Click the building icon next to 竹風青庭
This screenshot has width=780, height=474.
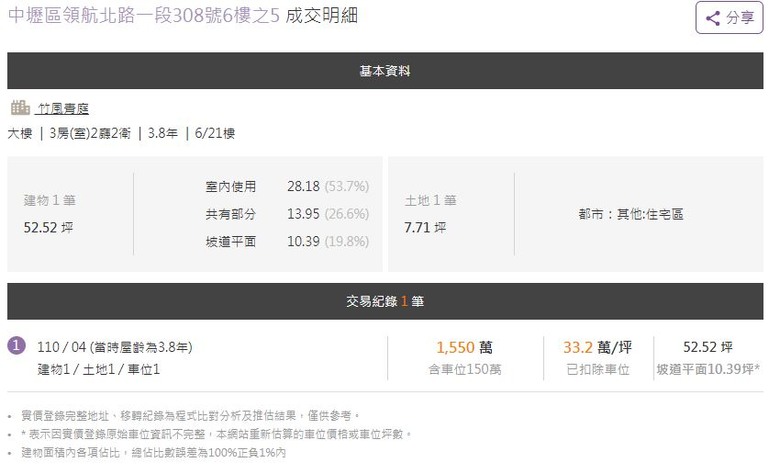tap(20, 107)
